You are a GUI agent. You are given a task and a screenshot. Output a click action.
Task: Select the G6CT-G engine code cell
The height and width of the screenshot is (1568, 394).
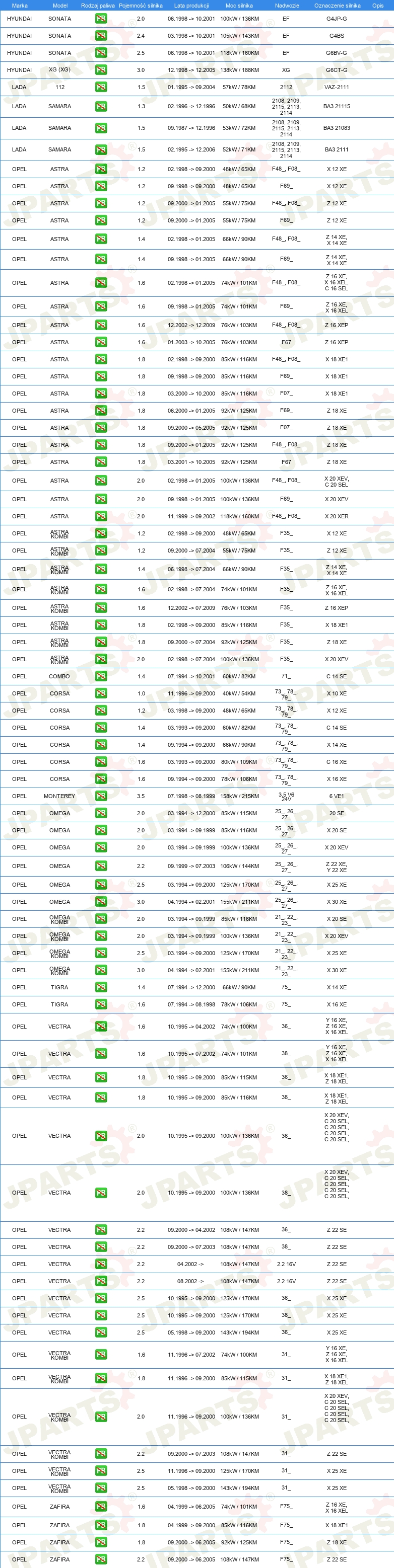(337, 70)
